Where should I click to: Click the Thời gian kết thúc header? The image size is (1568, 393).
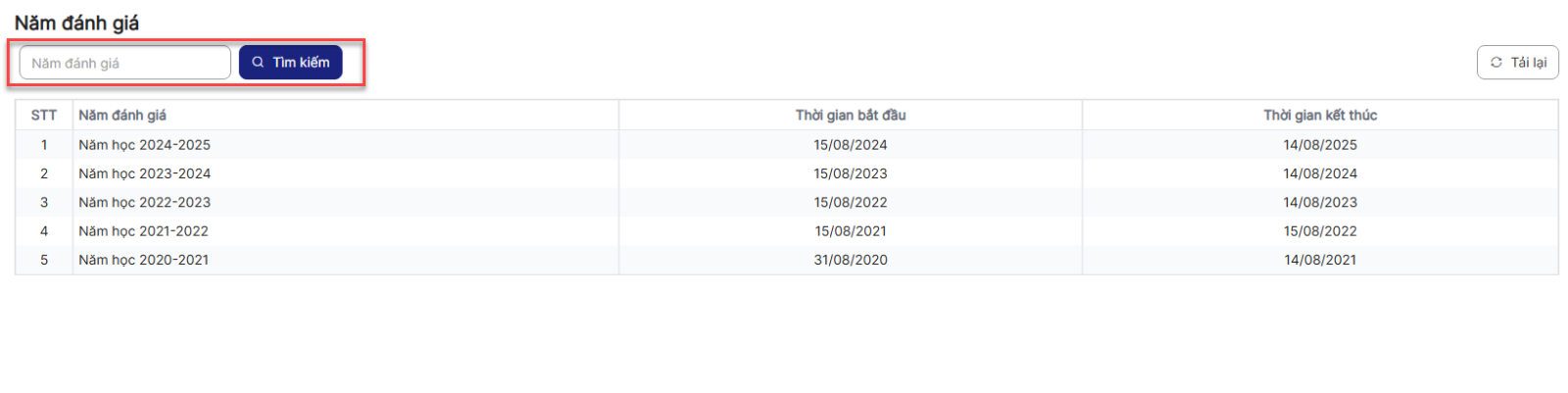click(x=1320, y=116)
